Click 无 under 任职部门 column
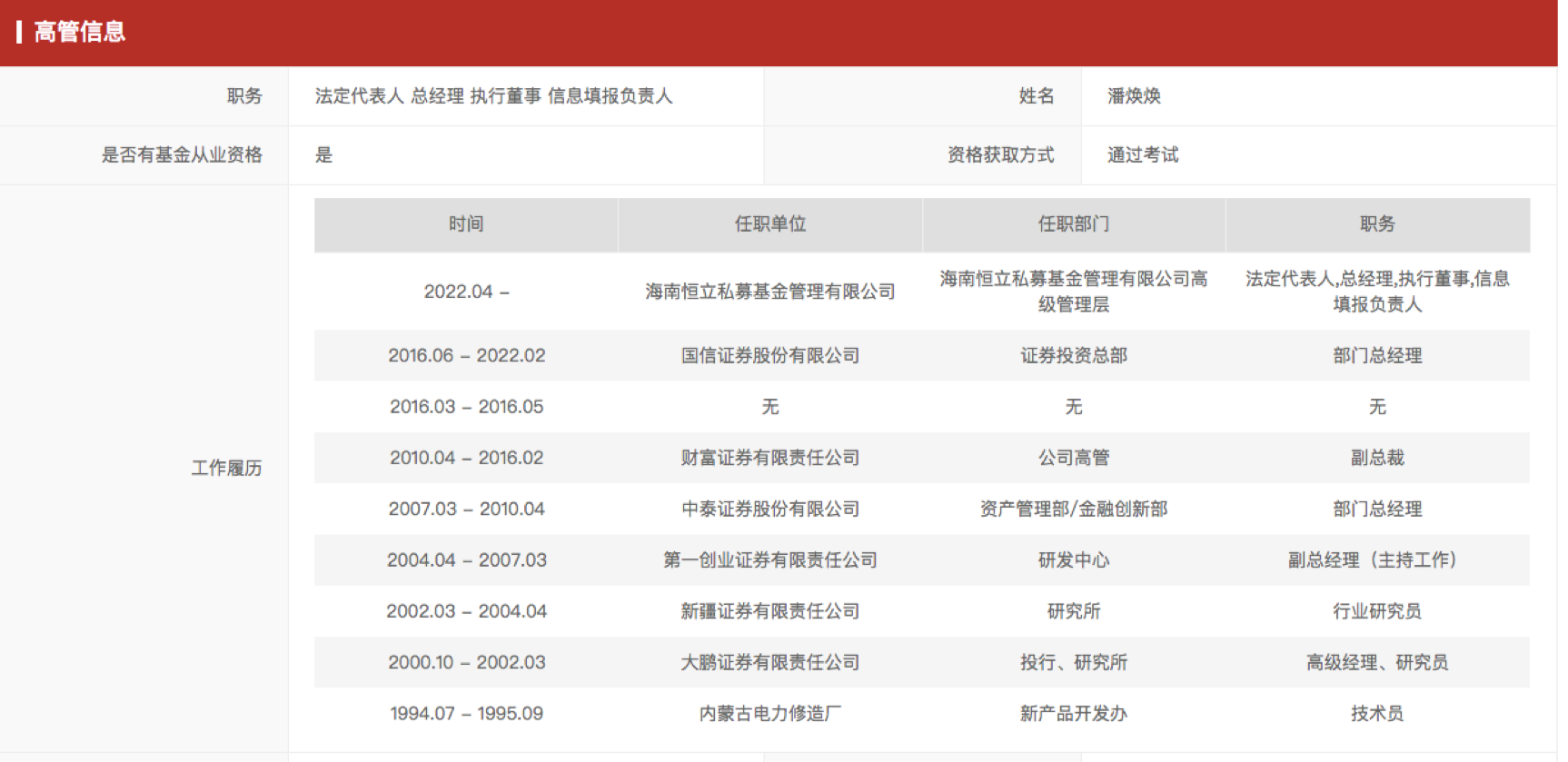The image size is (1568, 762). tap(1074, 407)
